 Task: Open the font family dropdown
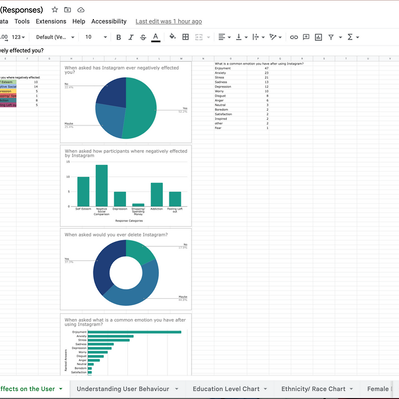[55, 37]
